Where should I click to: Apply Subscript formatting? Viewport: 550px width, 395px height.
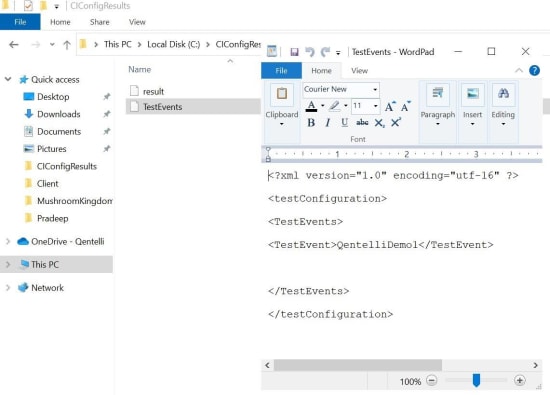point(379,123)
